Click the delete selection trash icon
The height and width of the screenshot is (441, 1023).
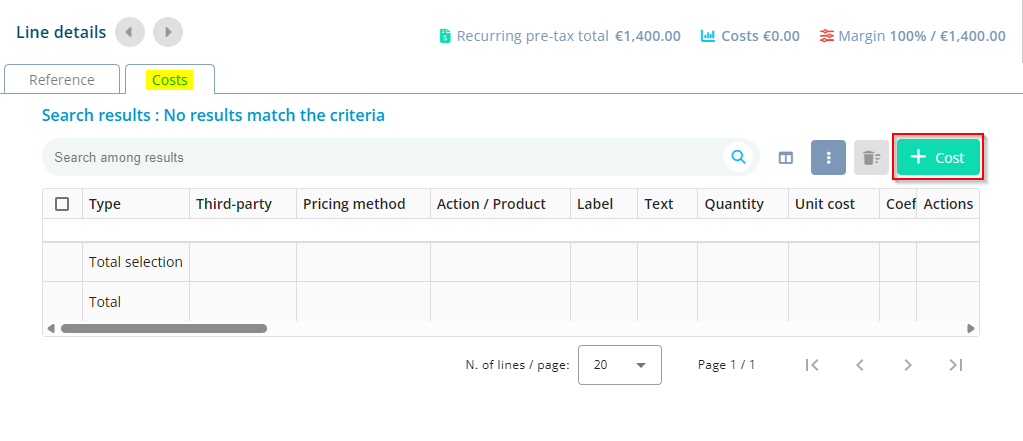871,158
